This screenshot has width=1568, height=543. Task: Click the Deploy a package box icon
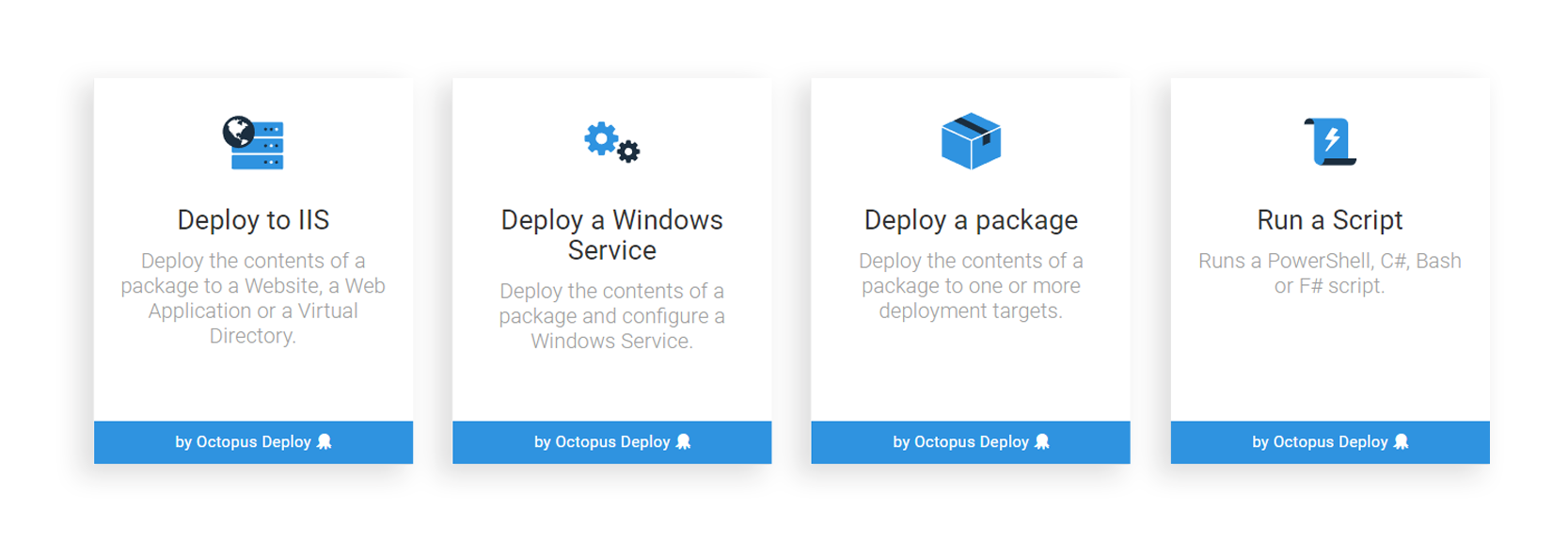point(971,141)
